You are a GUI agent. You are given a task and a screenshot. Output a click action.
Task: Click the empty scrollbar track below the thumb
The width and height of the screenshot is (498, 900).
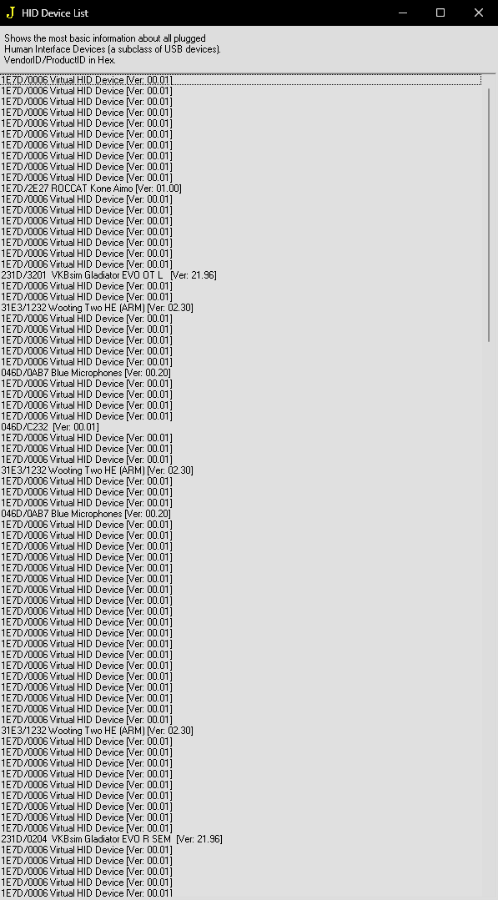click(x=489, y=620)
